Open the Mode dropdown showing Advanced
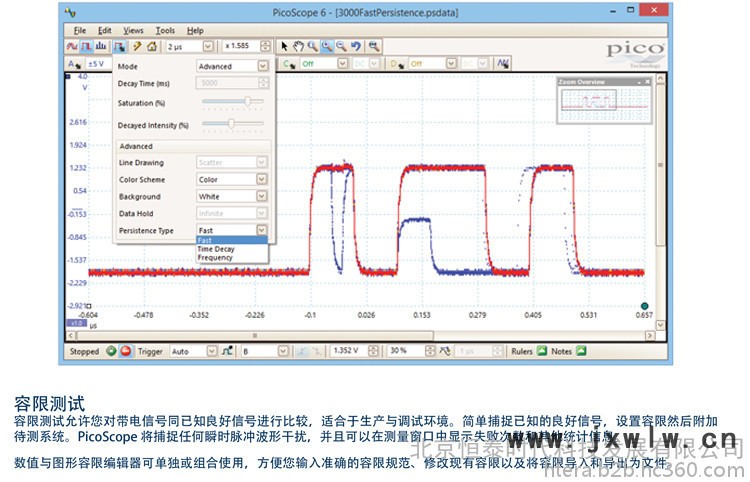750x482 pixels. tap(232, 66)
